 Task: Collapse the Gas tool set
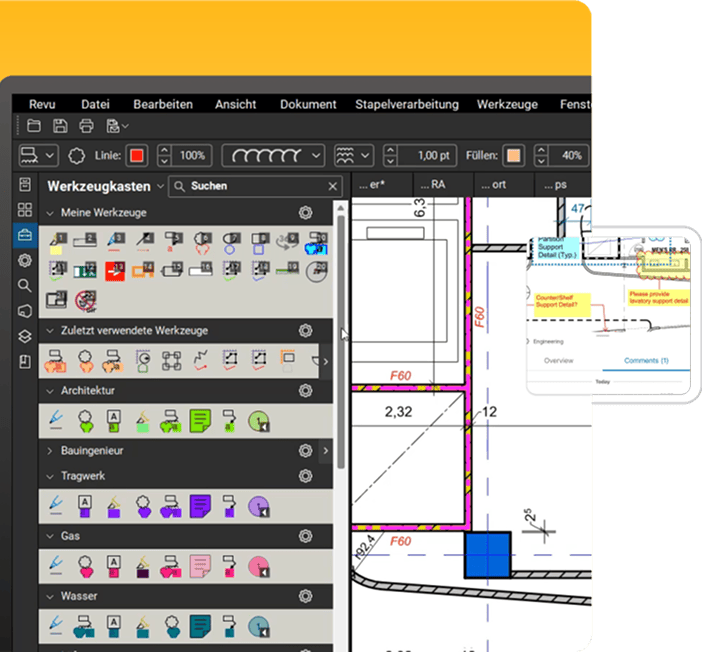click(x=50, y=536)
